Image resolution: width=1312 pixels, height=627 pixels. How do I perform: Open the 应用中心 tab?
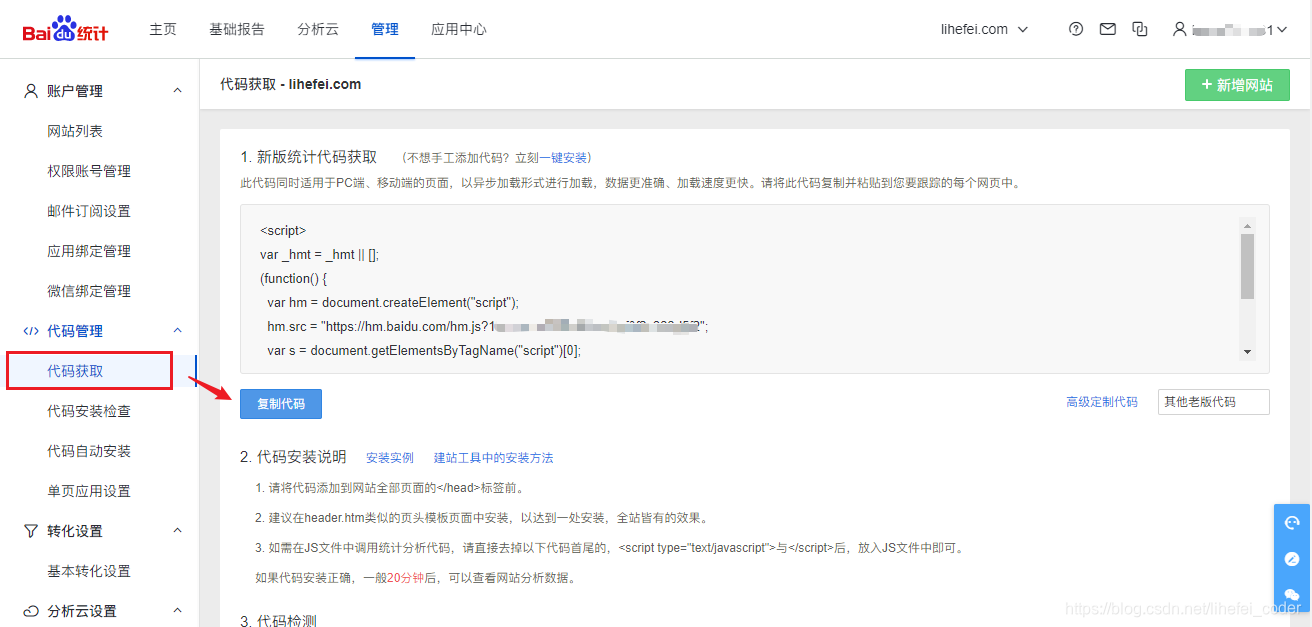click(x=459, y=30)
